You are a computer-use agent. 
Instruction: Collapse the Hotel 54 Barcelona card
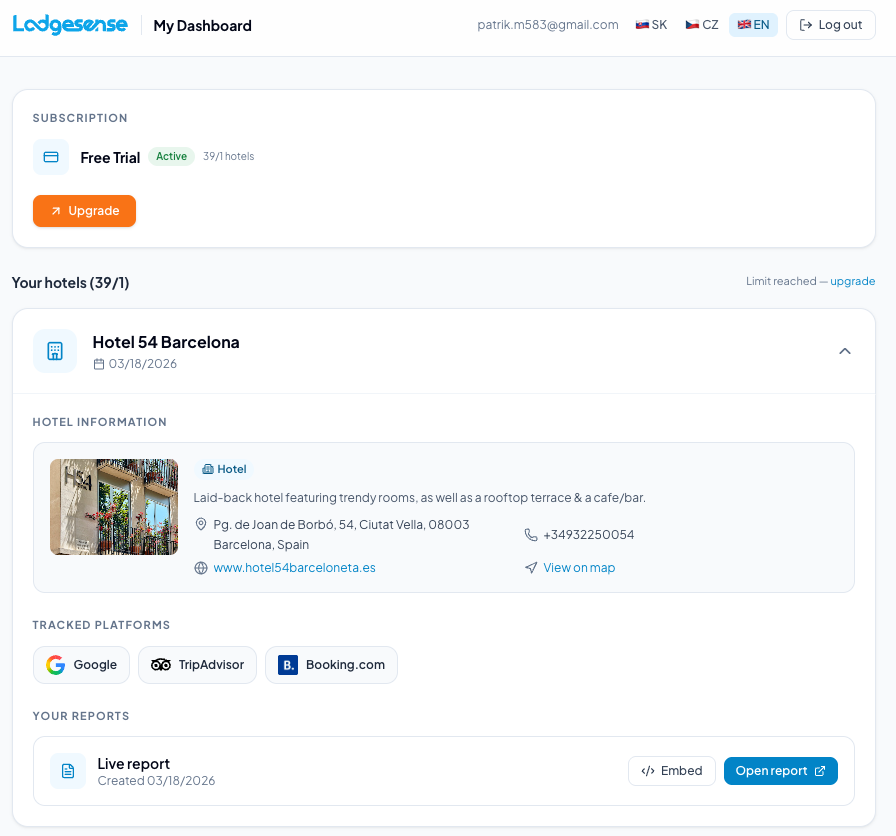click(x=845, y=351)
